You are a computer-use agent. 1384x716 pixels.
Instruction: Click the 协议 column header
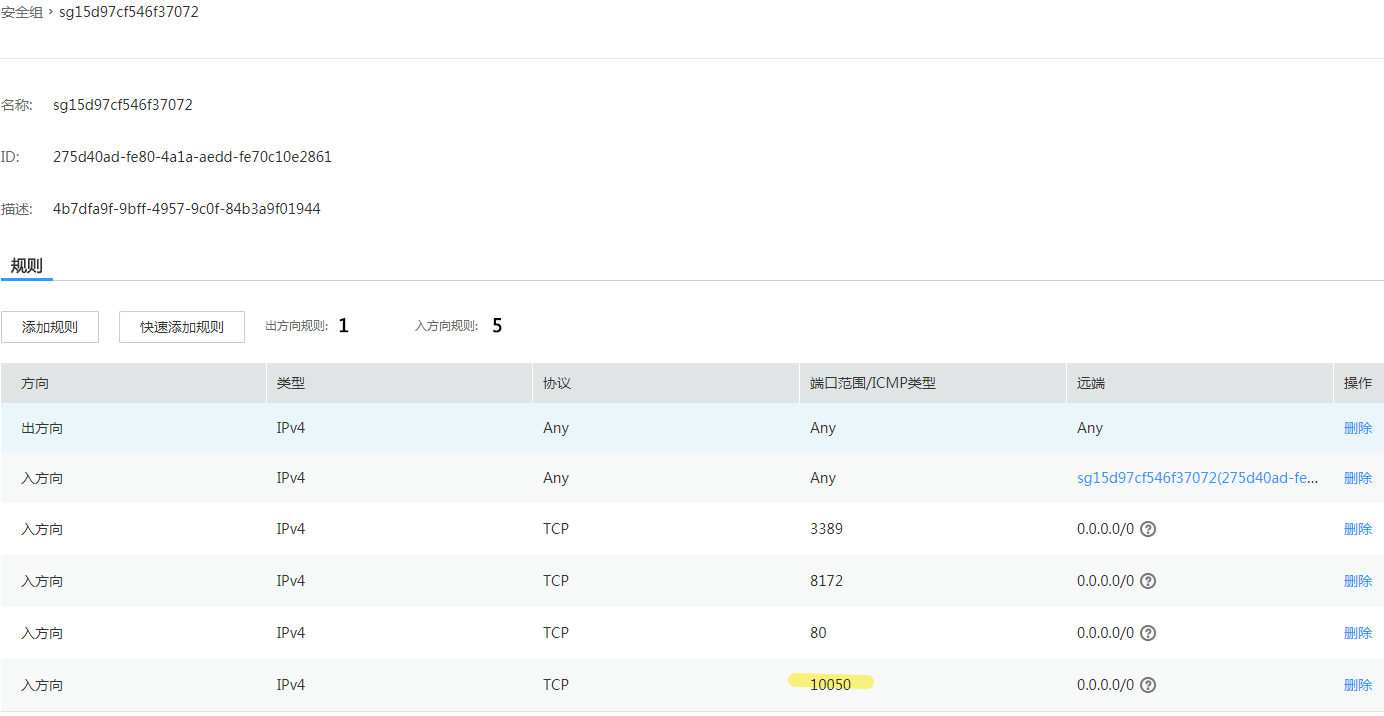point(556,383)
